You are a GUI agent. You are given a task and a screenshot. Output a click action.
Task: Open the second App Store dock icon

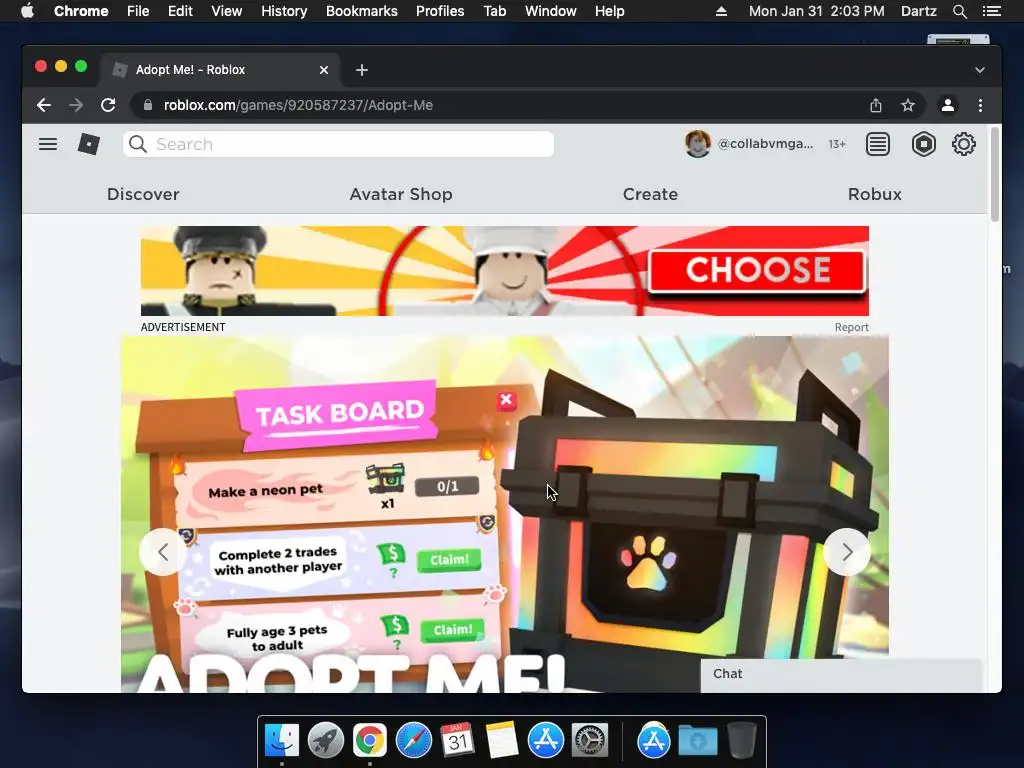coord(654,741)
